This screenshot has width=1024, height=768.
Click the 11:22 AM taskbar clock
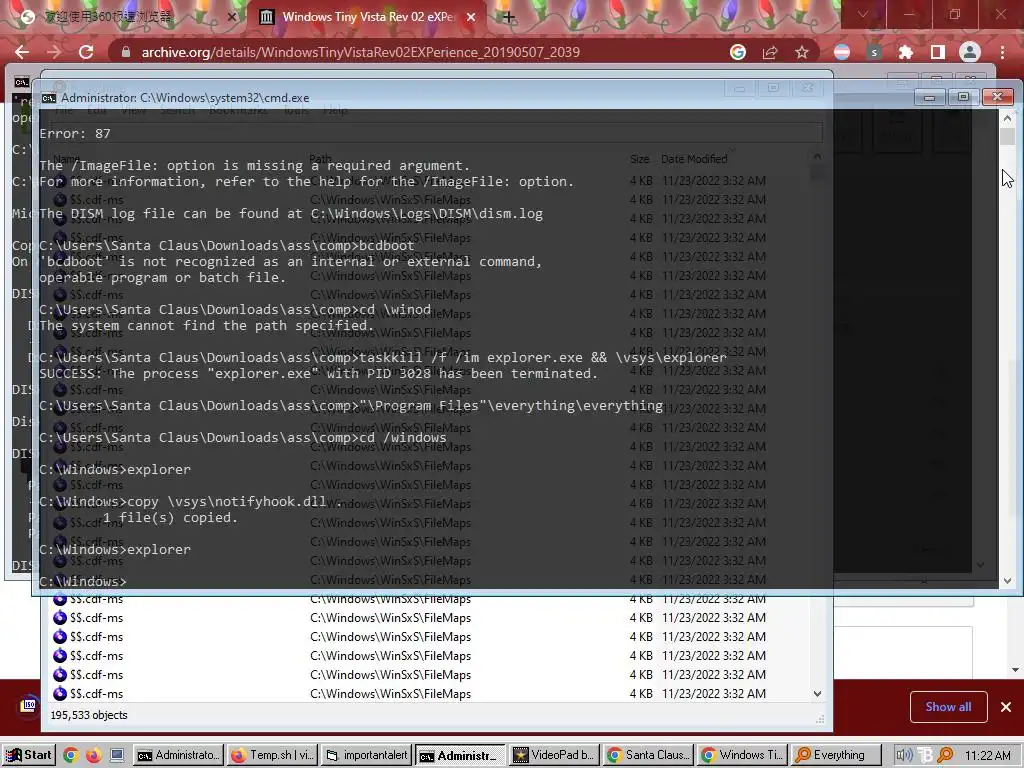tap(987, 756)
